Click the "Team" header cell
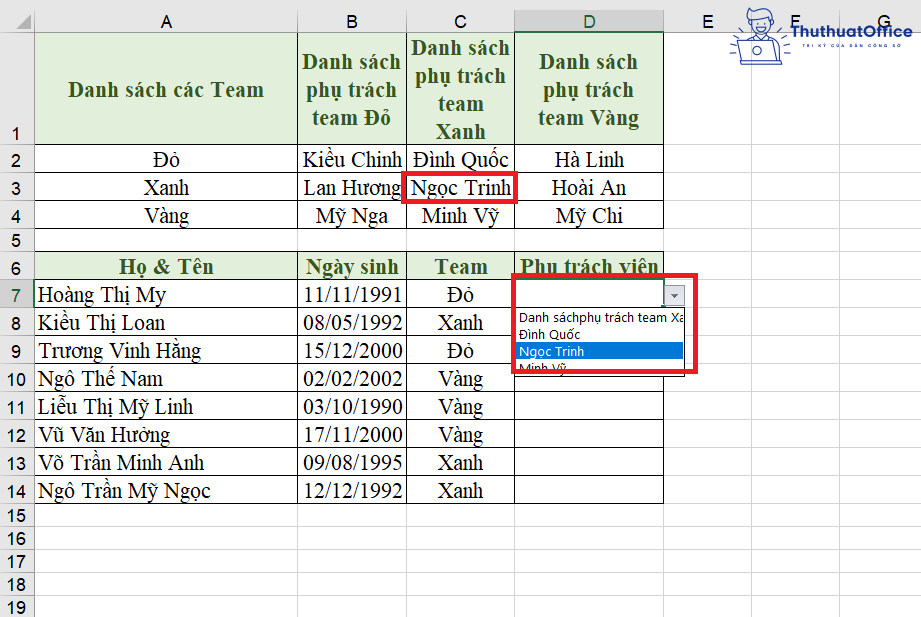 [x=459, y=266]
